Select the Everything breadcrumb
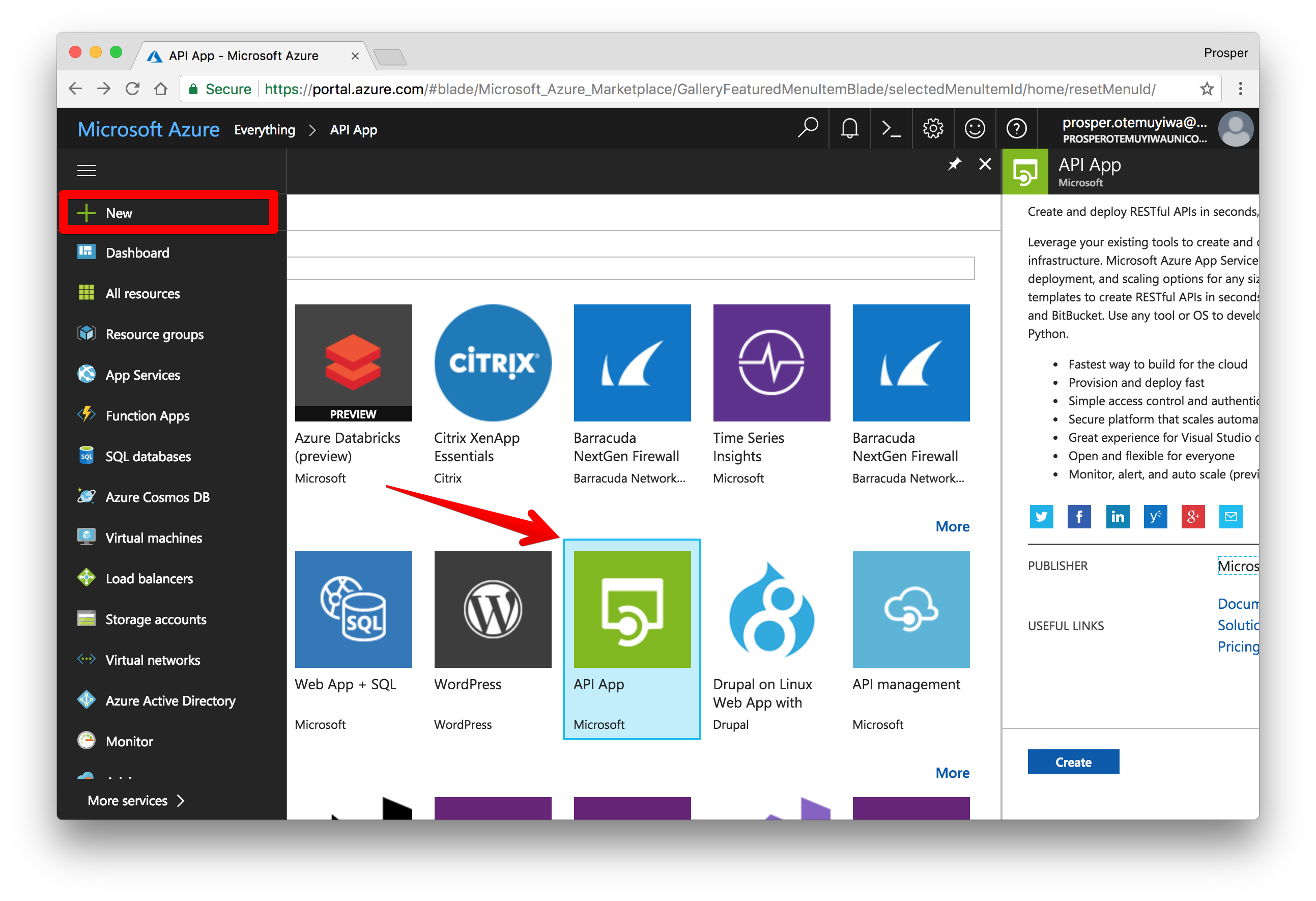 265,130
